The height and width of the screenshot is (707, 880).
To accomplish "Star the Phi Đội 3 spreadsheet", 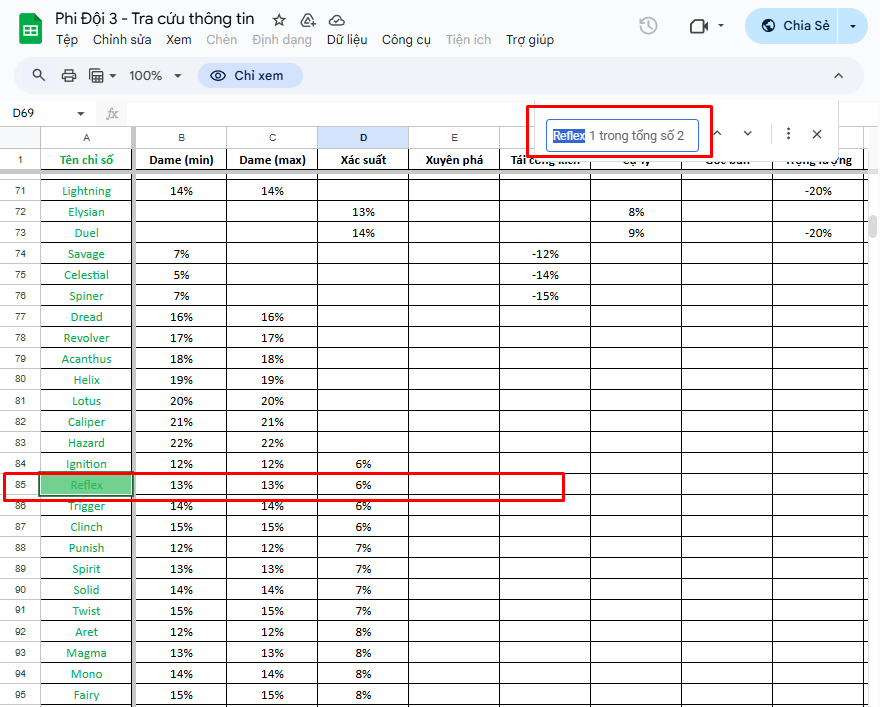I will pos(279,20).
